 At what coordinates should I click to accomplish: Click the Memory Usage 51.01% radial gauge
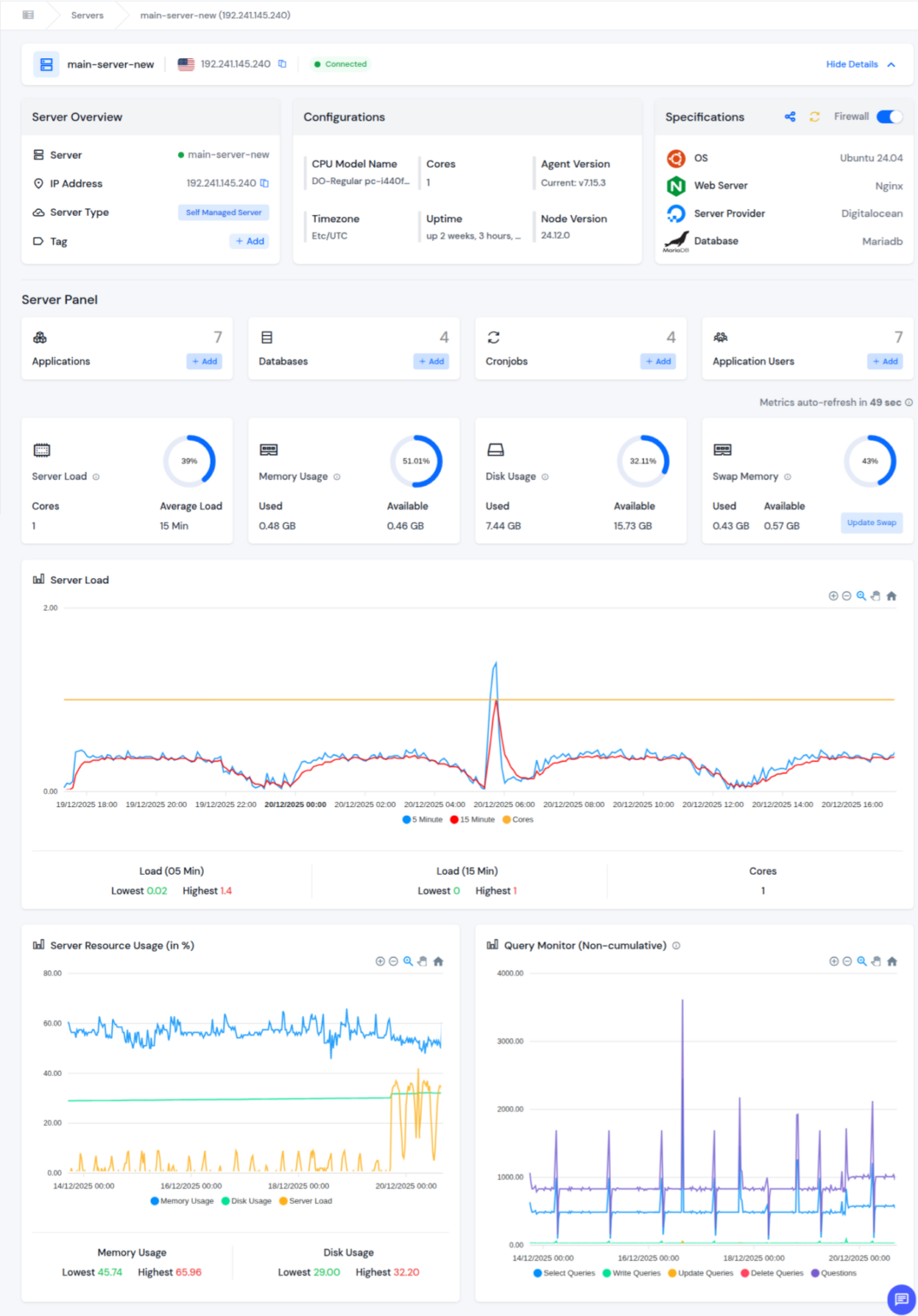click(418, 461)
